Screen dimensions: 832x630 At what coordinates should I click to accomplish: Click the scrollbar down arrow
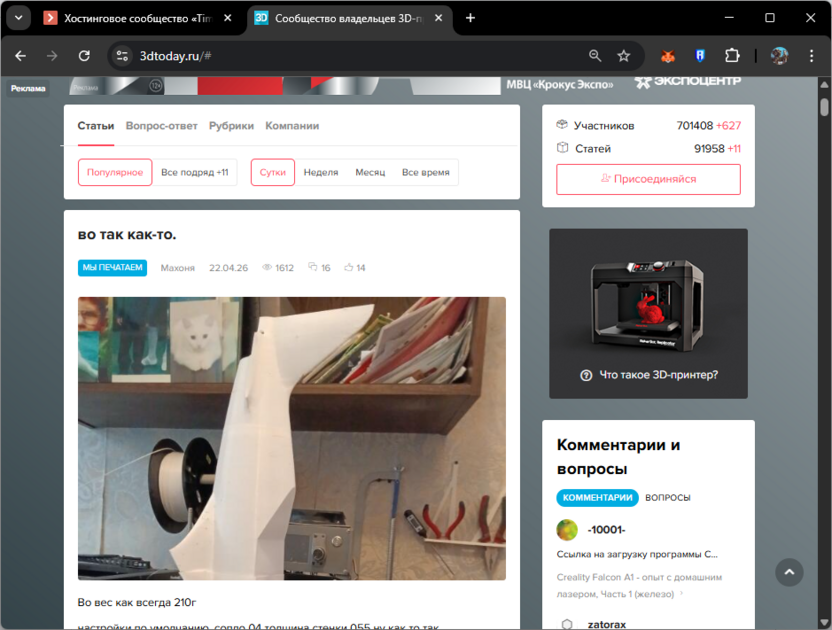824,623
